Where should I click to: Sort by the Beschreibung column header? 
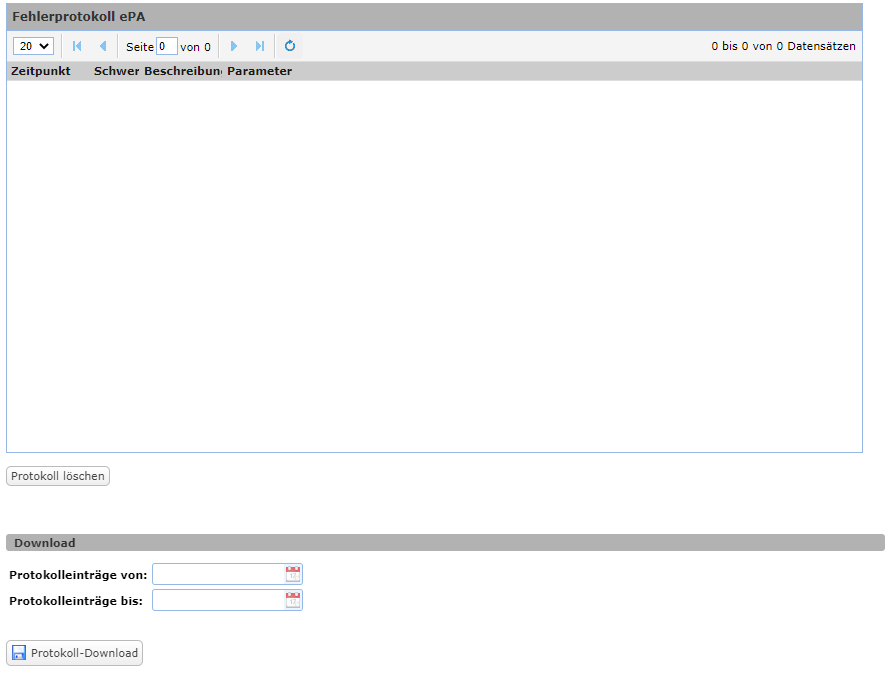(182, 71)
